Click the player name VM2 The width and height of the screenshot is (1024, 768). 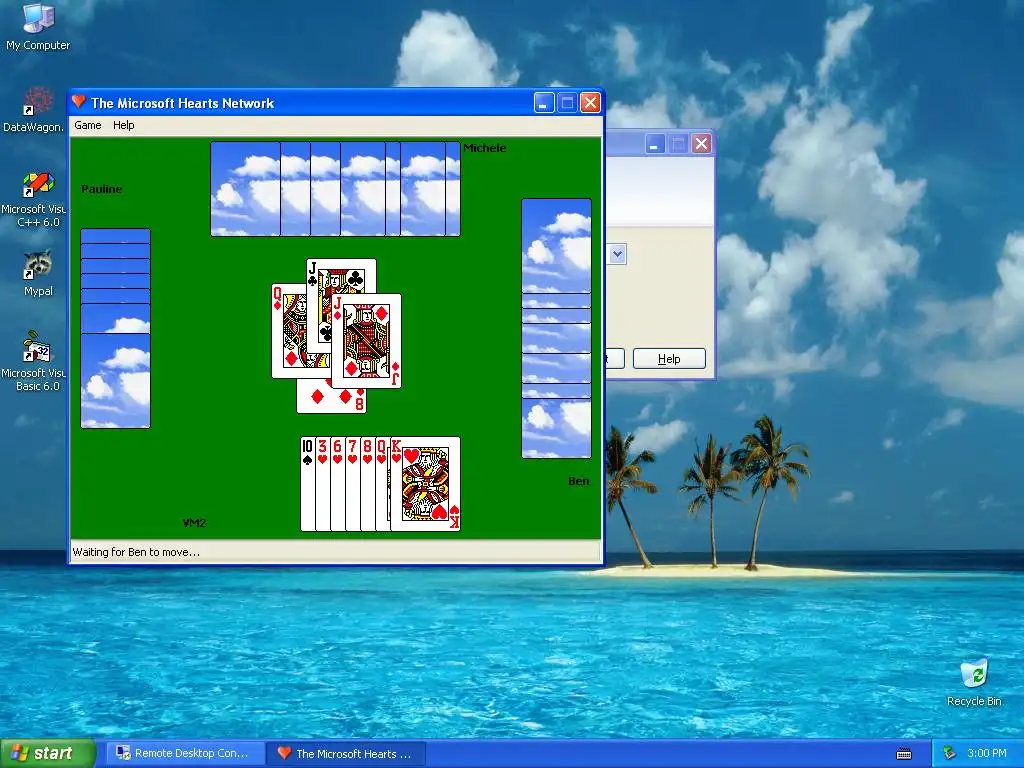pos(194,522)
